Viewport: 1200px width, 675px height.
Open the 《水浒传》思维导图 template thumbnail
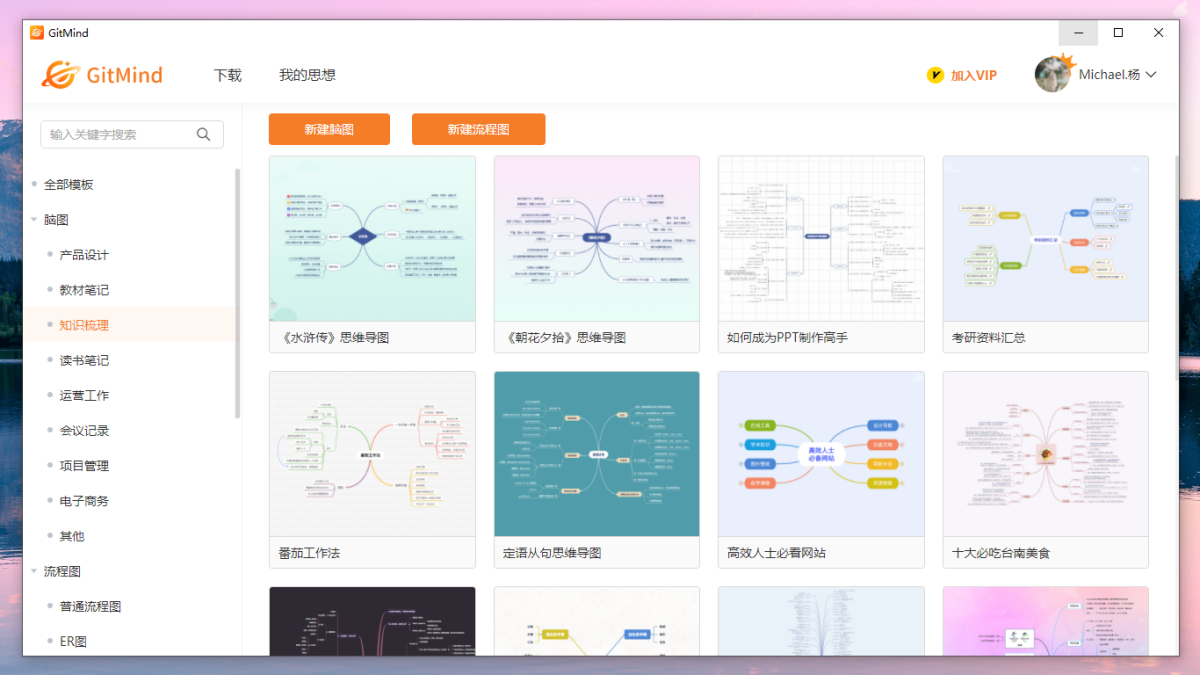[372, 239]
